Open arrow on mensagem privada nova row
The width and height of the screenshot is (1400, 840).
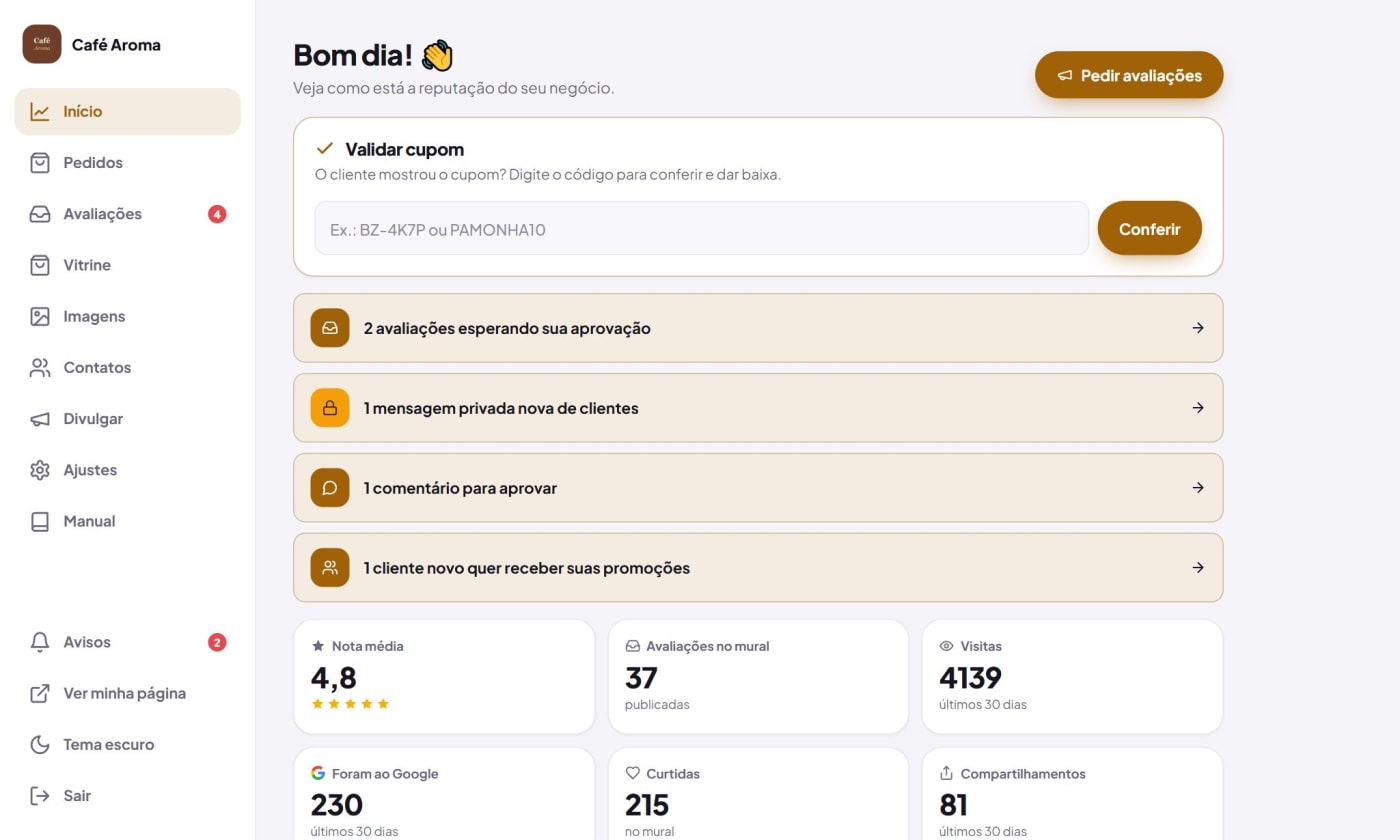tap(1198, 408)
